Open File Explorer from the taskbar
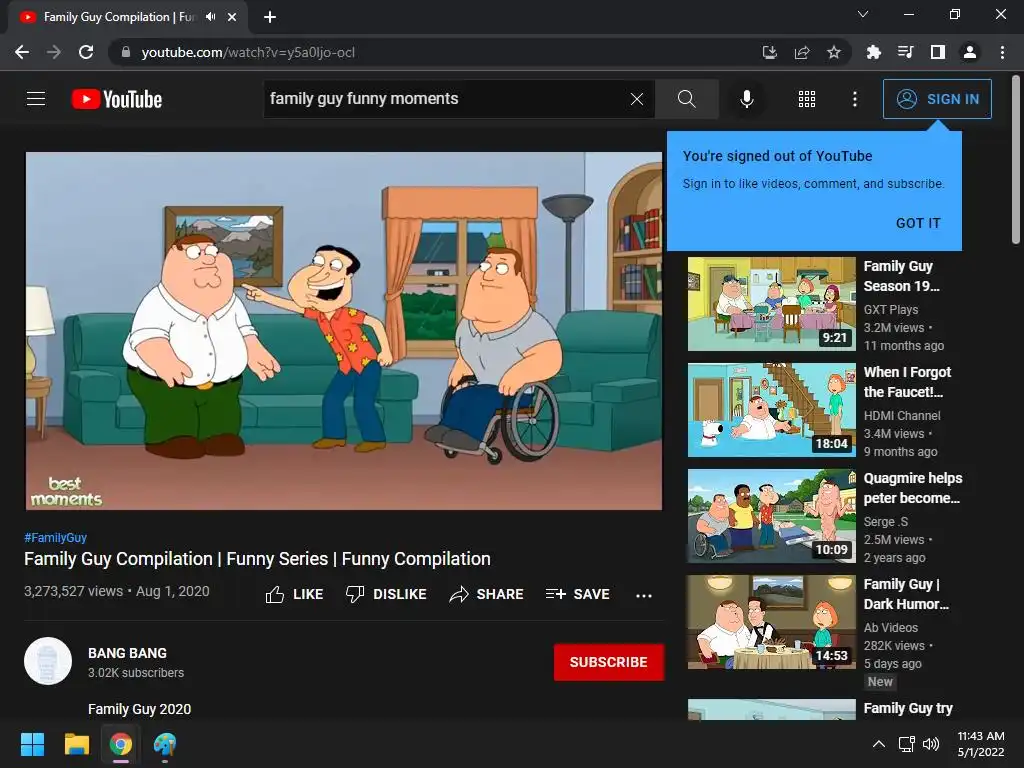This screenshot has width=1024, height=768. [76, 744]
